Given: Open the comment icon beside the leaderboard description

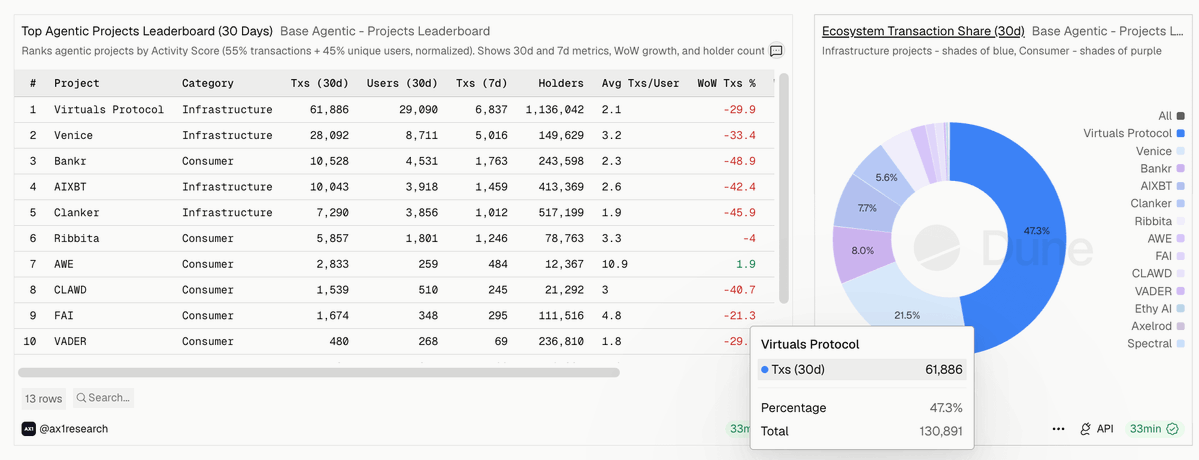Looking at the screenshot, I should pos(775,50).
